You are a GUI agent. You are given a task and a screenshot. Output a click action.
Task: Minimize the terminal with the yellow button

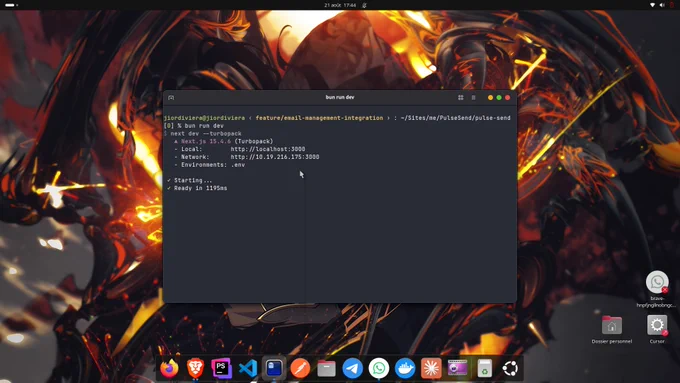(x=490, y=98)
